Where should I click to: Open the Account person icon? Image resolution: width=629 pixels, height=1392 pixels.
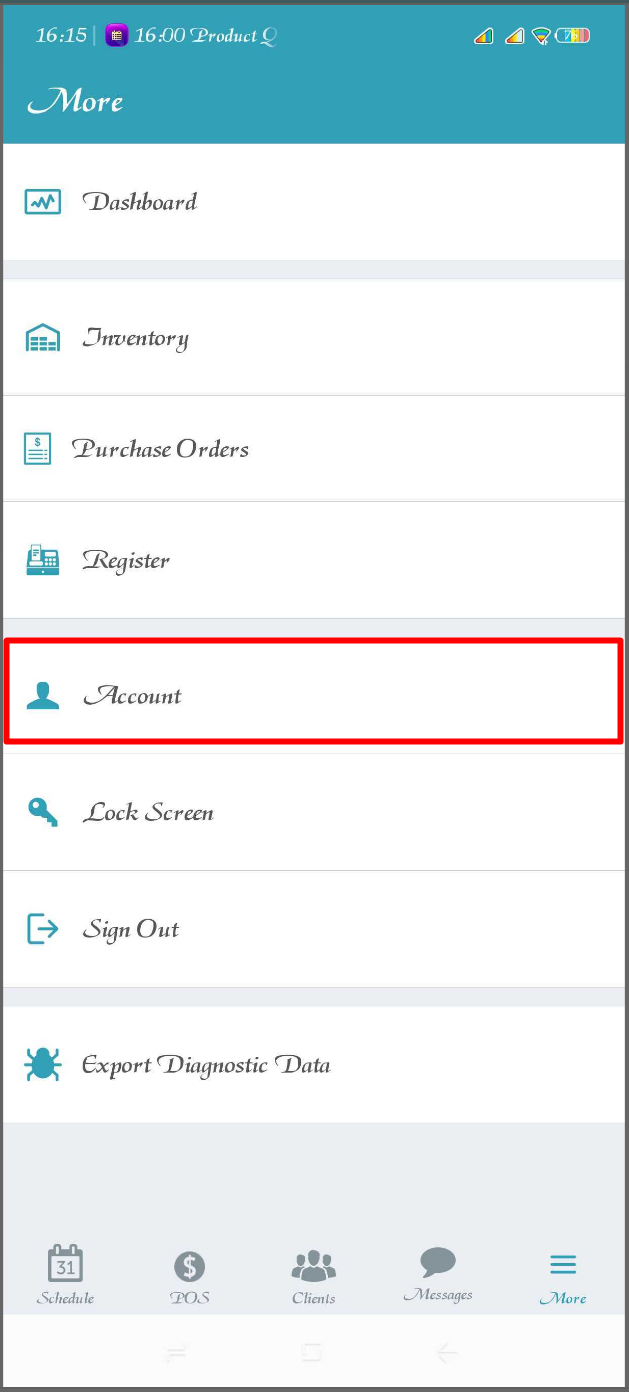[x=43, y=695]
